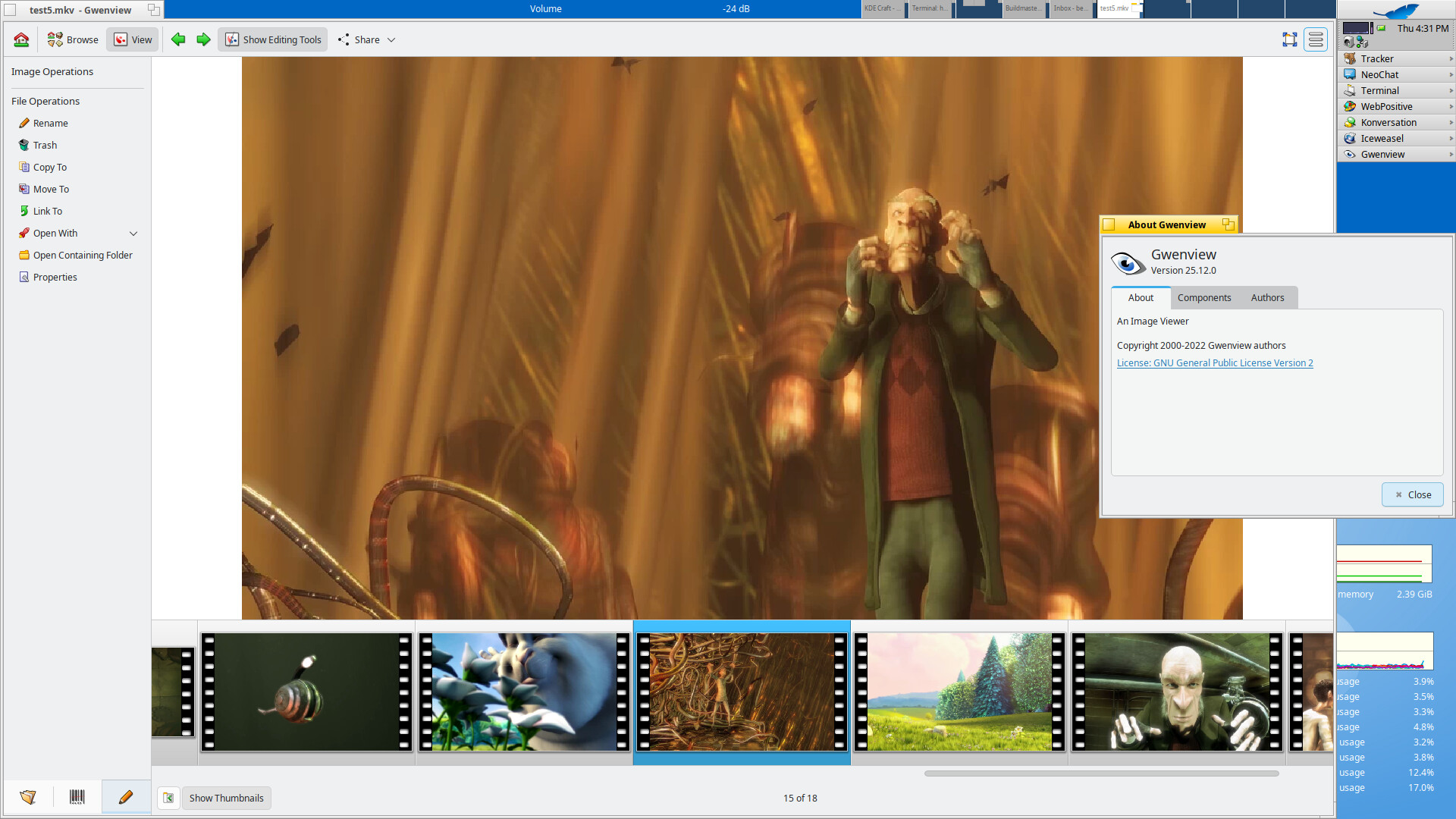Open the hamburger menu icon

pos(1316,39)
